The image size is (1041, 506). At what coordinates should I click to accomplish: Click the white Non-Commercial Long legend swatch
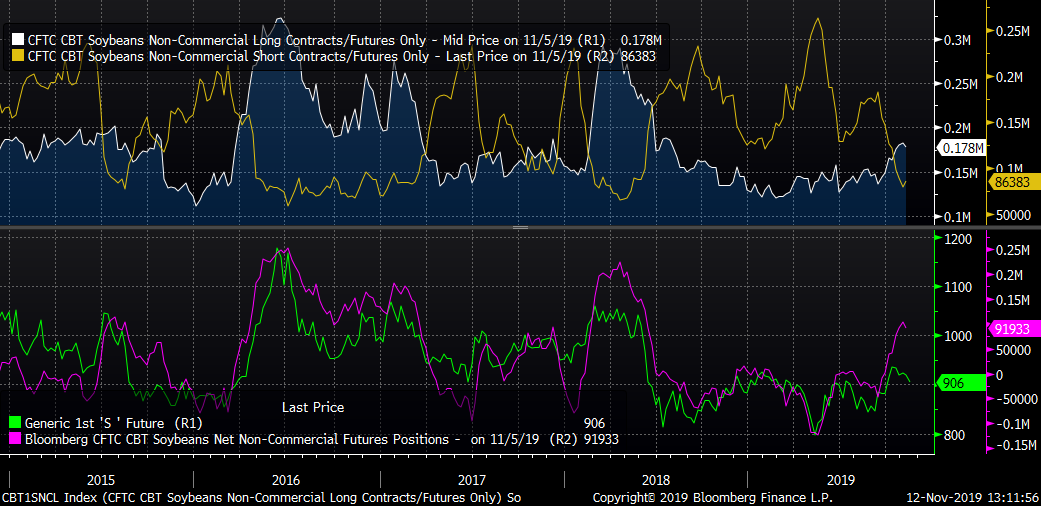(x=17, y=39)
